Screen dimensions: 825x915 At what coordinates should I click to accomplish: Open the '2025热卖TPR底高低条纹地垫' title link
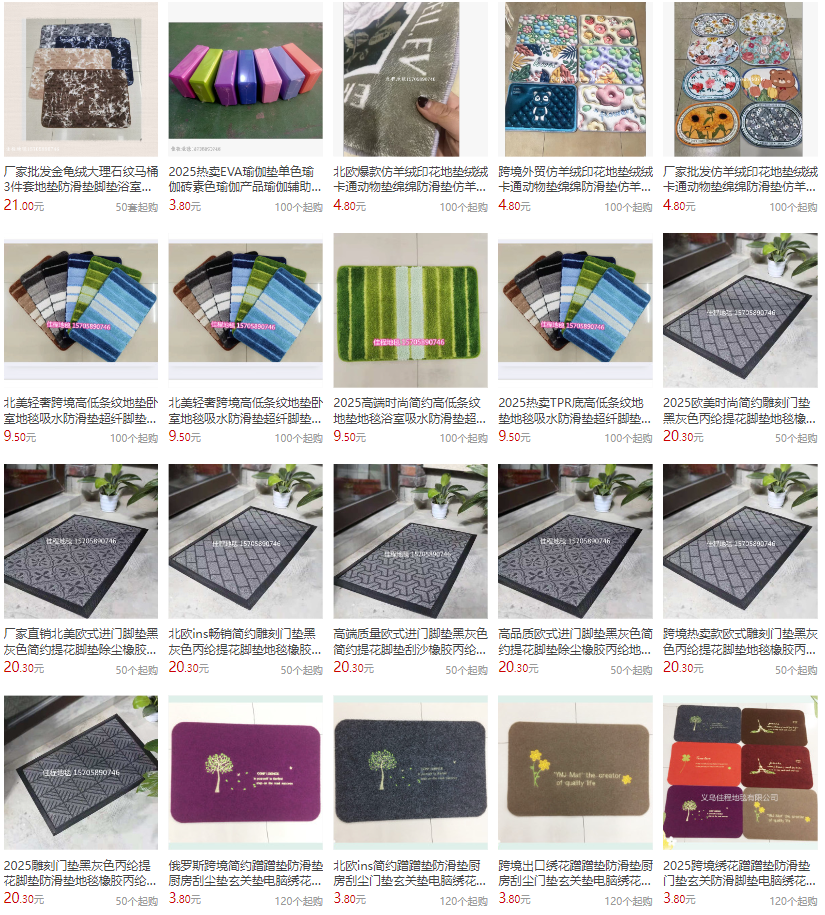click(x=575, y=410)
